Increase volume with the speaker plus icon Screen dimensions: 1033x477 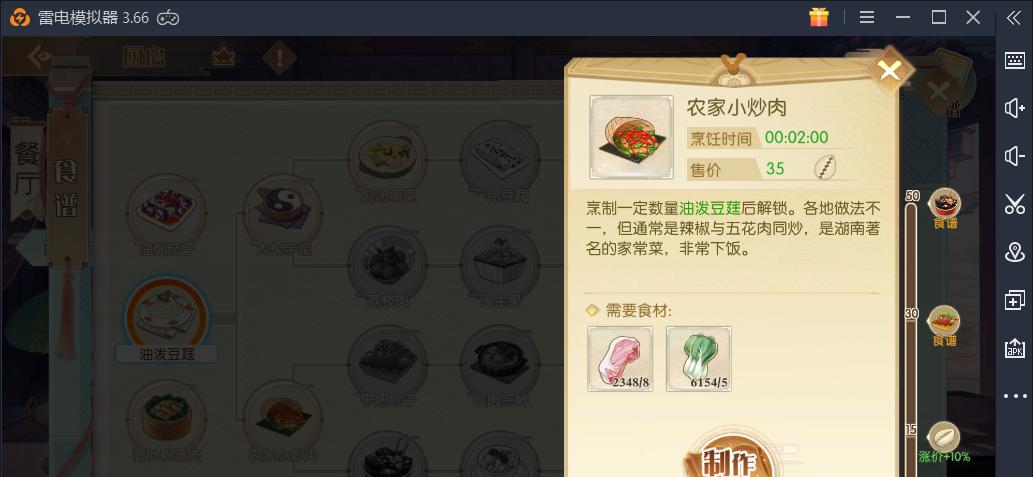tap(1015, 107)
